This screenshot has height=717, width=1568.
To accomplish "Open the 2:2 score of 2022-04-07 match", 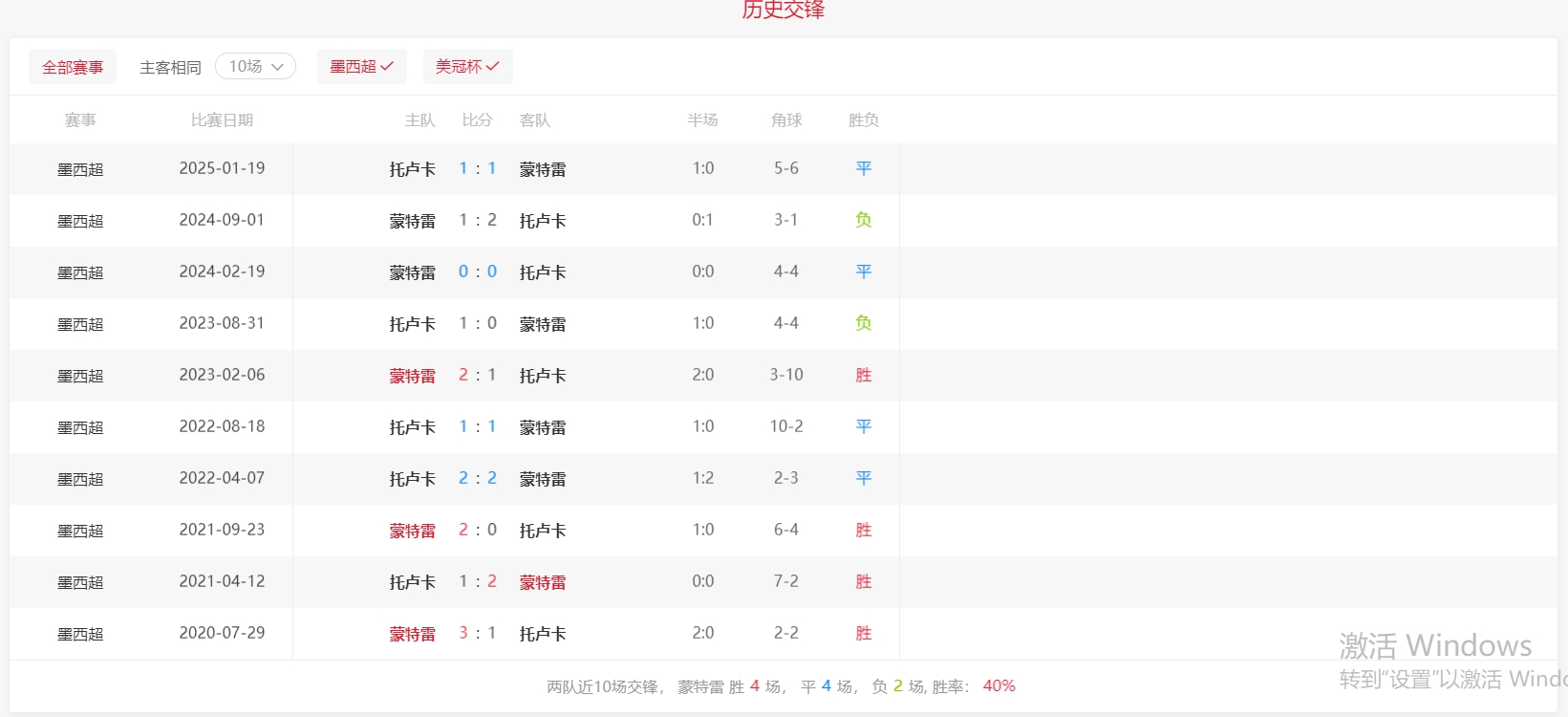I will (477, 478).
